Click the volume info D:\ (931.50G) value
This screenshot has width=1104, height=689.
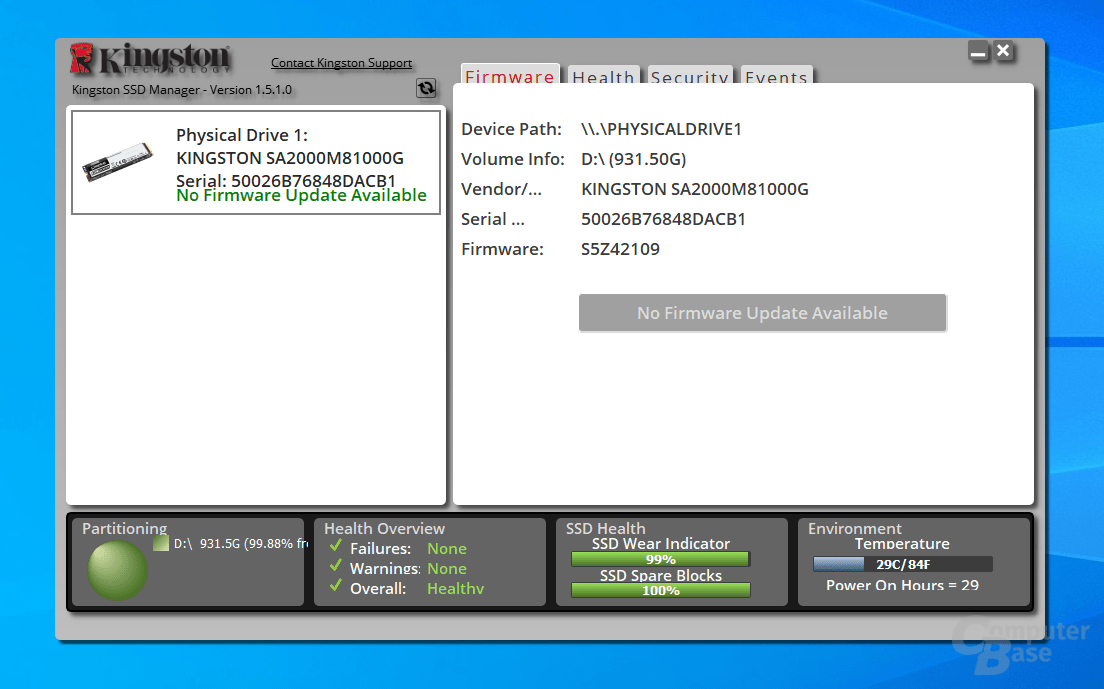point(634,159)
